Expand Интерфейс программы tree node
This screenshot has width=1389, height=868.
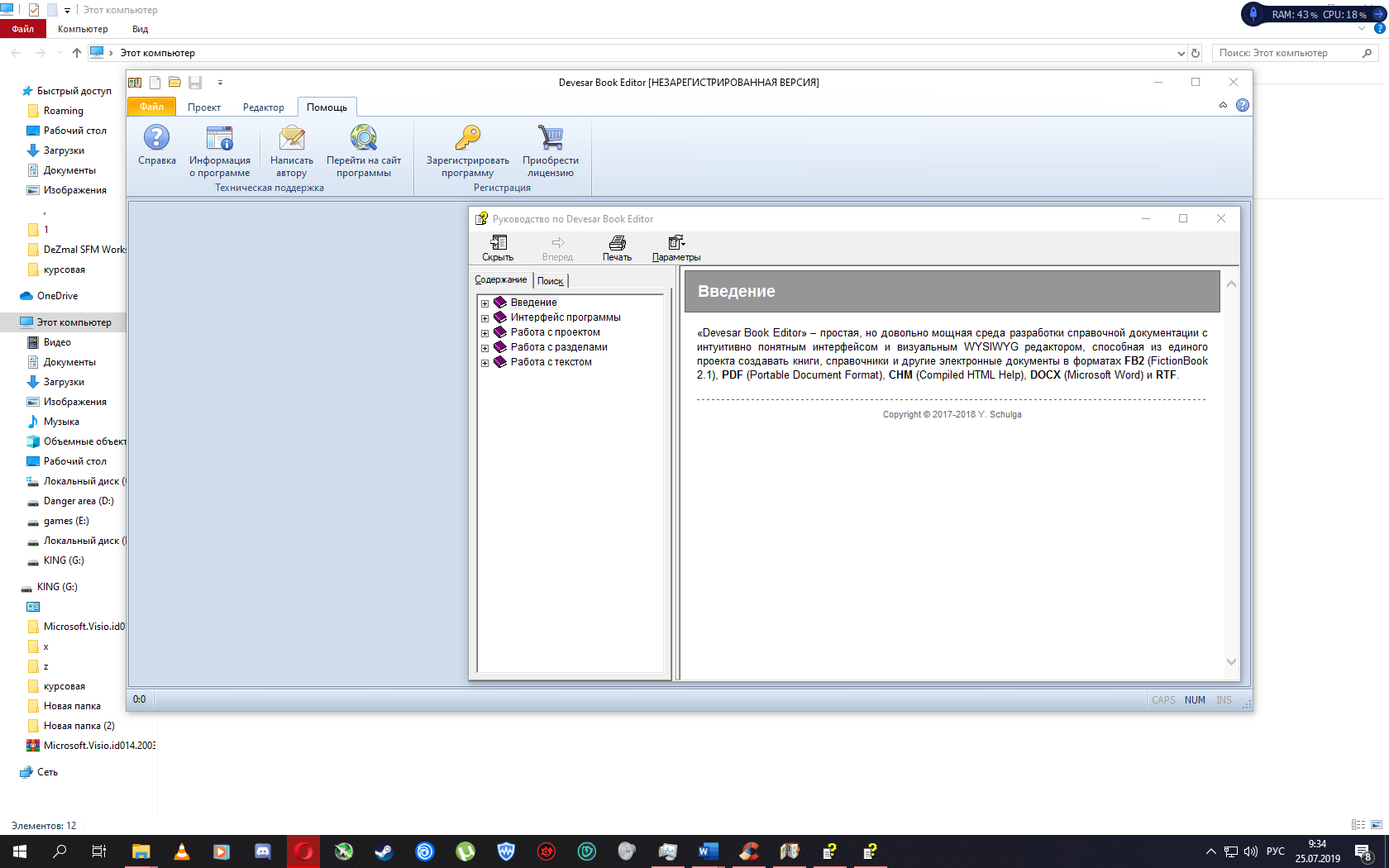pos(485,318)
